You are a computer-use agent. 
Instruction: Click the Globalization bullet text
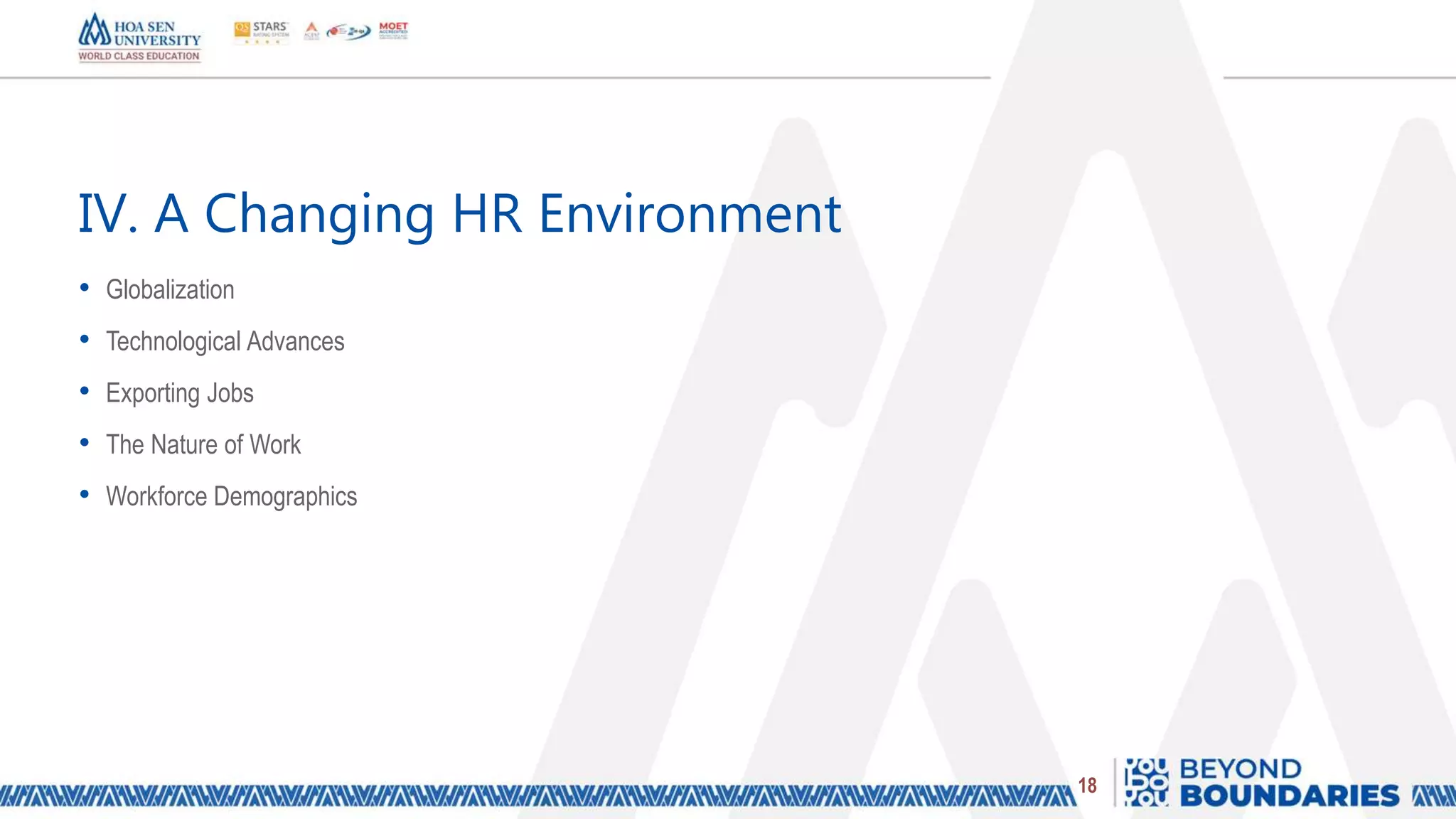170,290
